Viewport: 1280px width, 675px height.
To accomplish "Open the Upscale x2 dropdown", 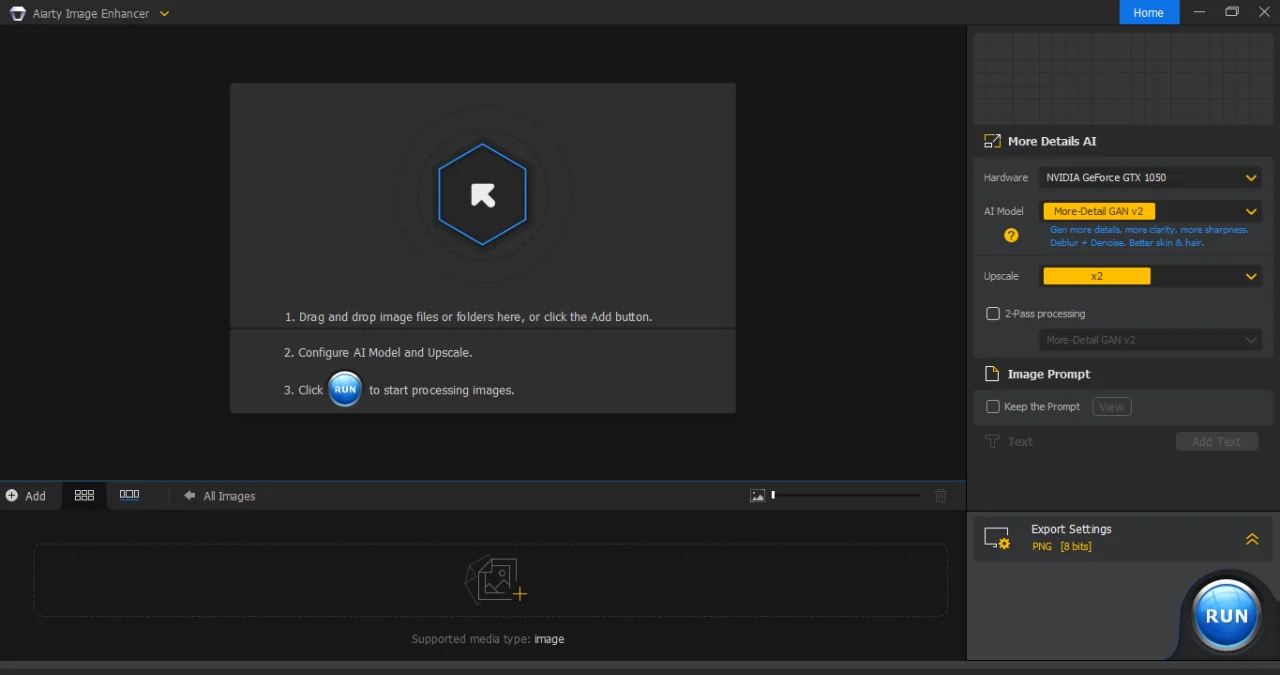I will click(x=1150, y=276).
